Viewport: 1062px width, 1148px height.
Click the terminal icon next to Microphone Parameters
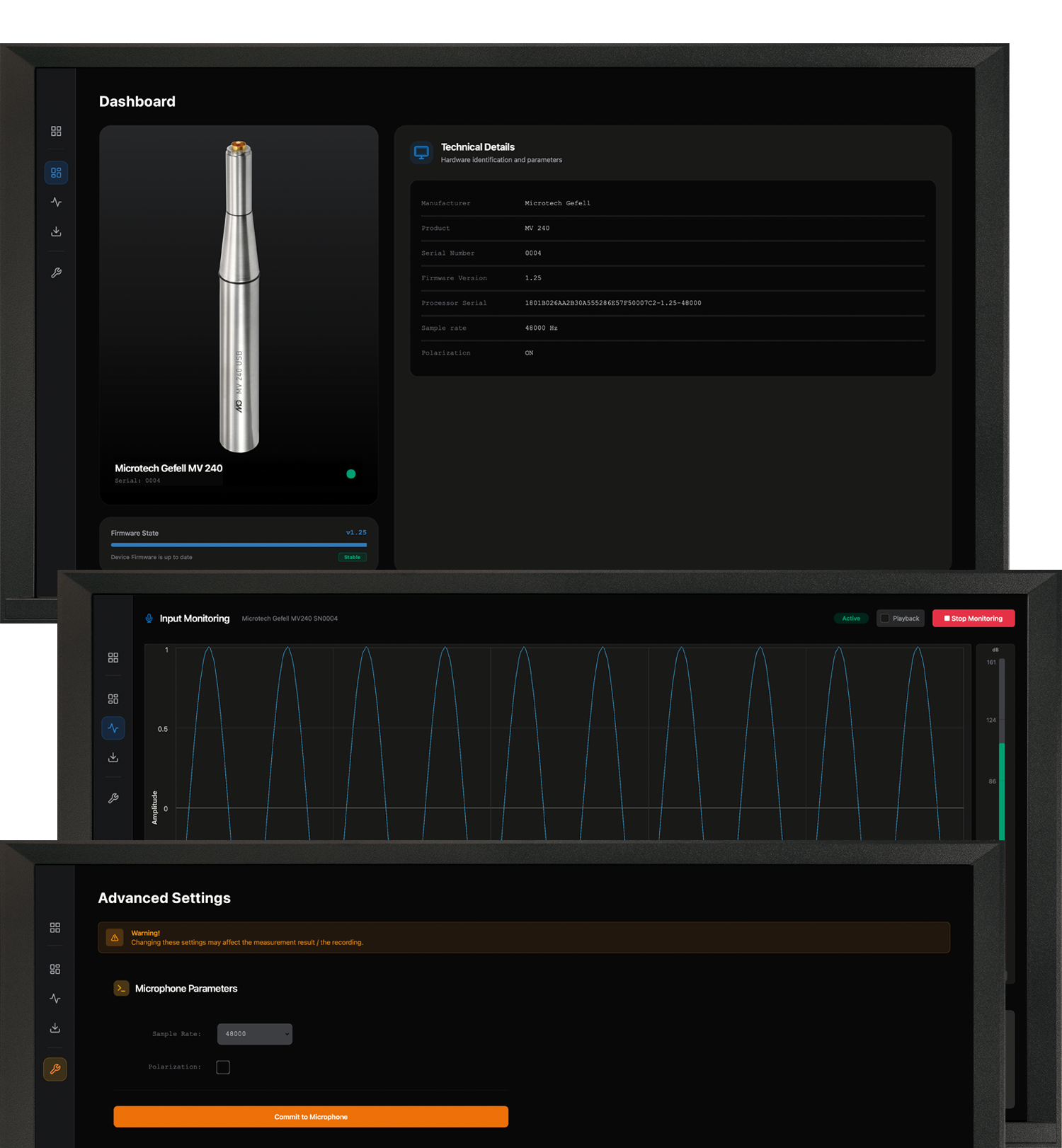[121, 988]
